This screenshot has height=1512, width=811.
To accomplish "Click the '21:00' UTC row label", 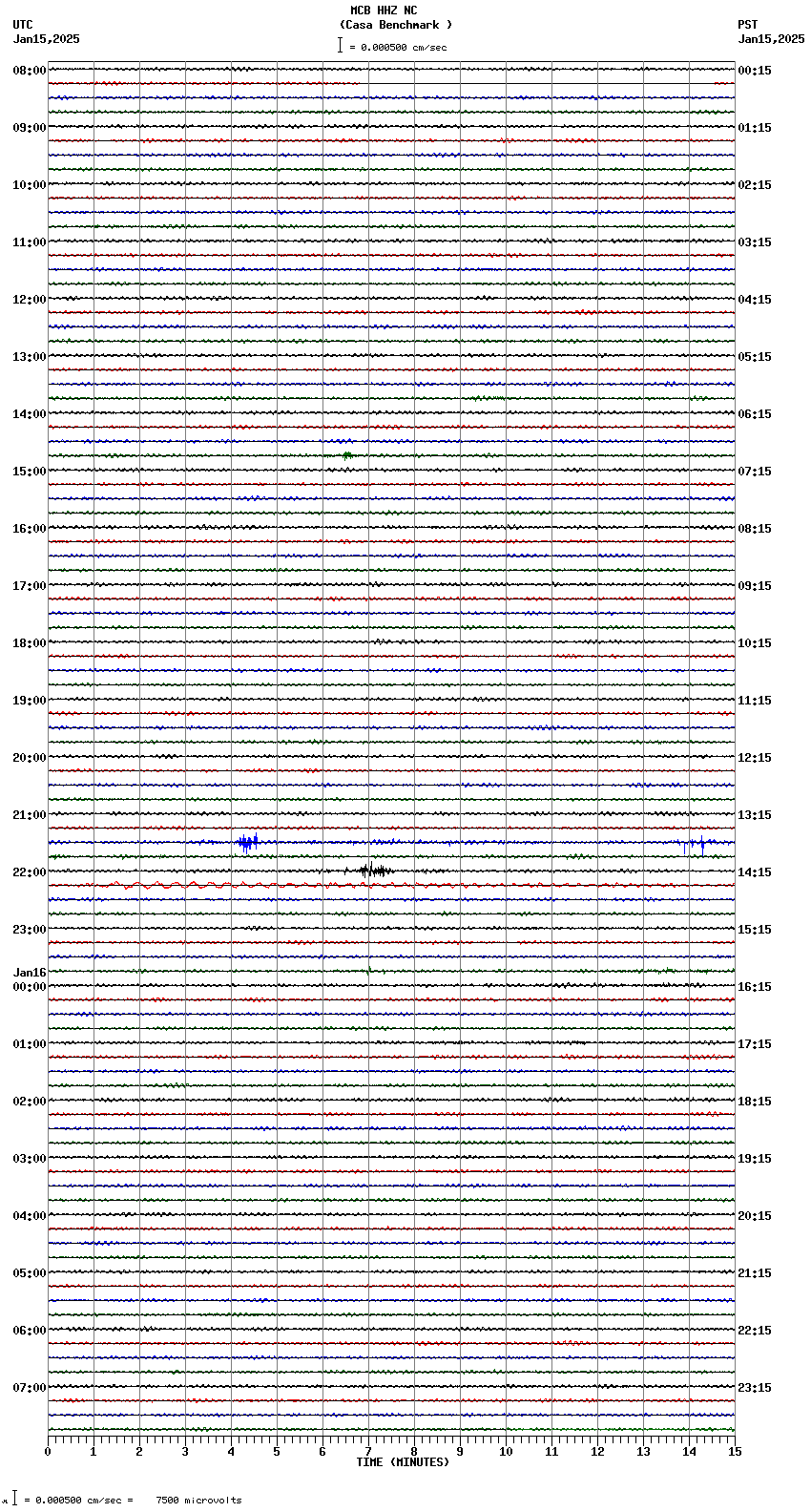I will (30, 815).
